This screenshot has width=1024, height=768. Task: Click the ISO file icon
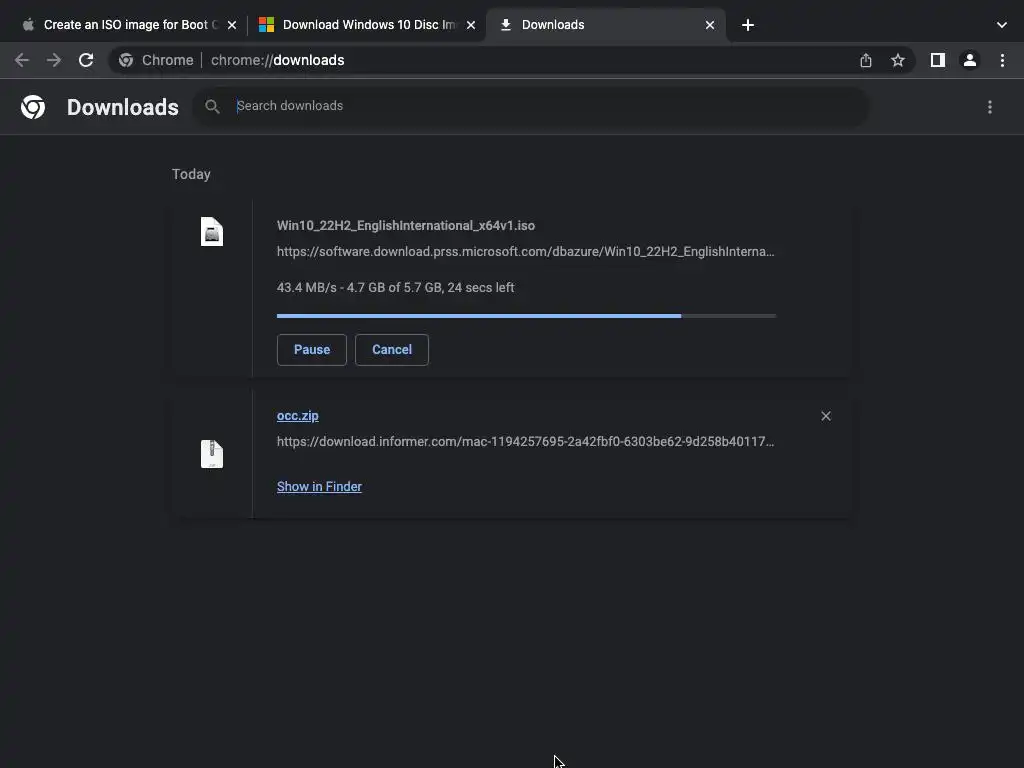point(212,232)
